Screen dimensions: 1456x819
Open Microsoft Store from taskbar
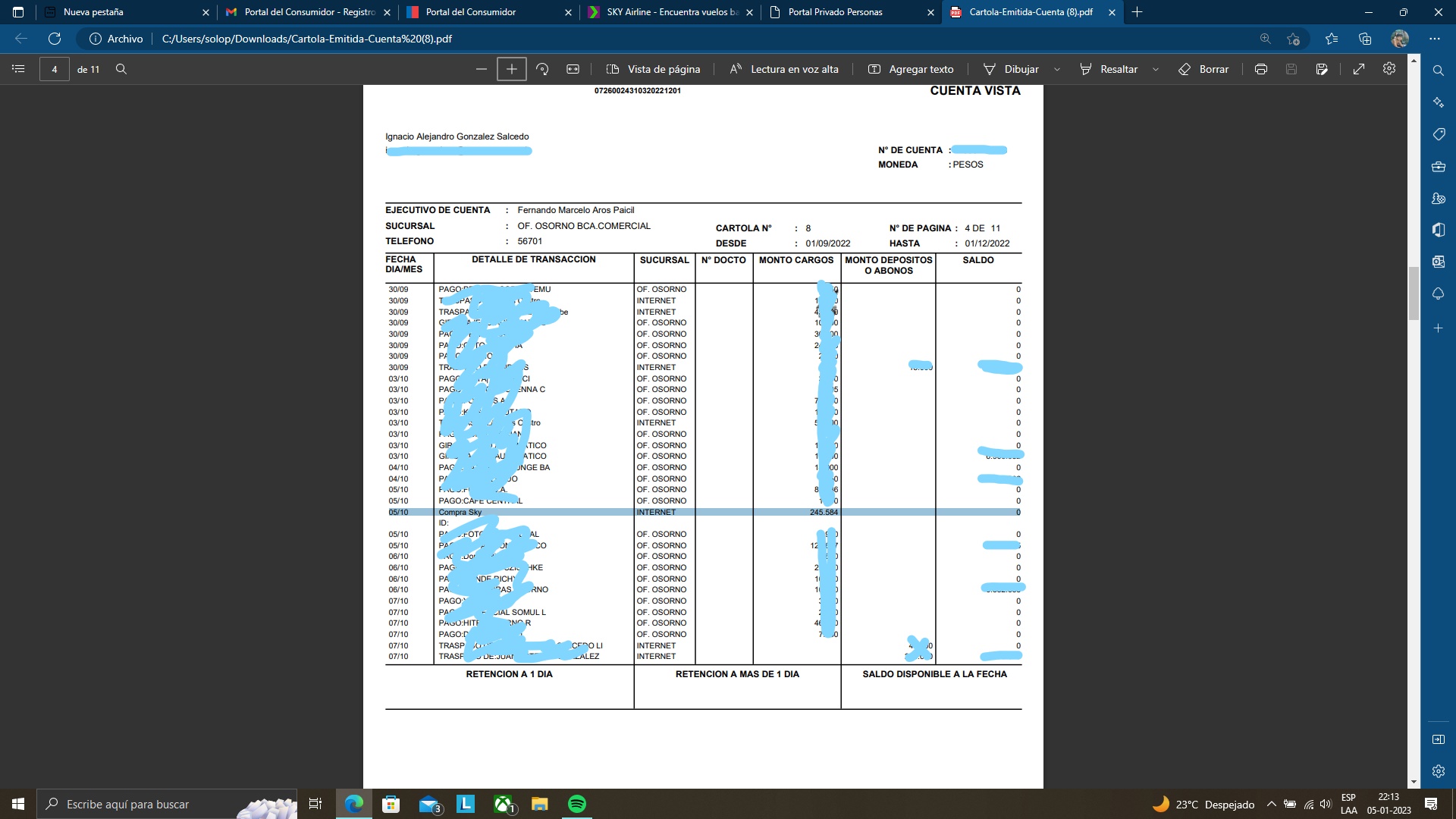[x=391, y=804]
